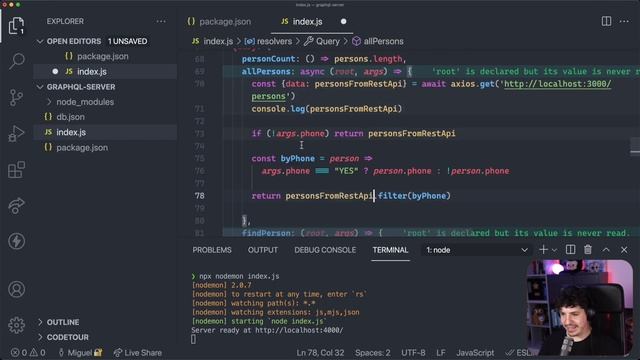
Task: Open the Debug Console panel tab
Action: [x=325, y=250]
